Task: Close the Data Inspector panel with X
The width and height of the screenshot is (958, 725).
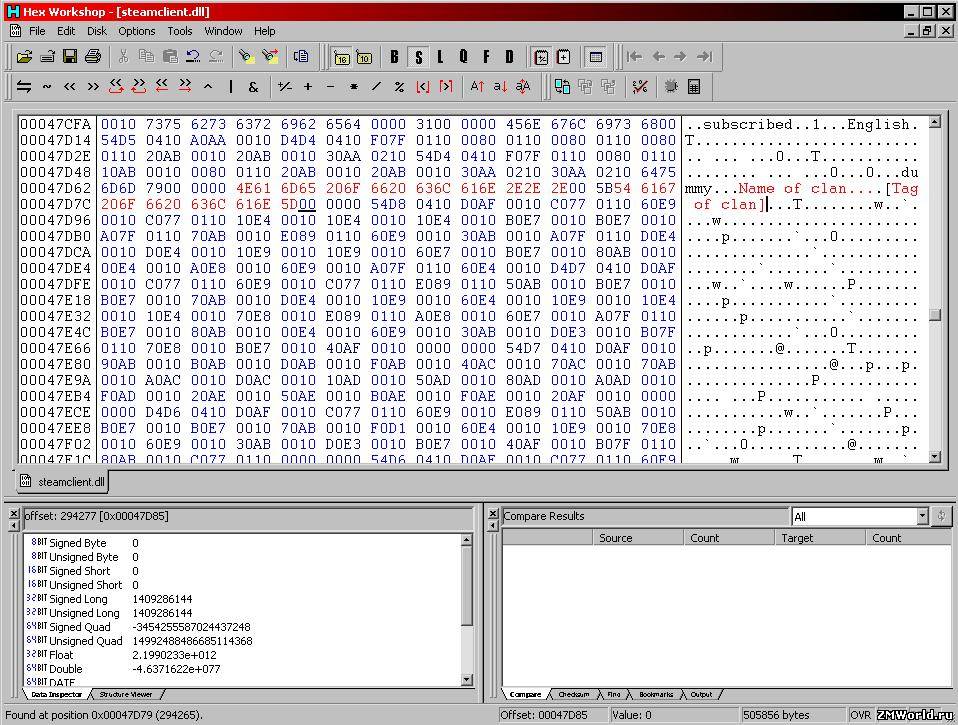Action: (14, 515)
